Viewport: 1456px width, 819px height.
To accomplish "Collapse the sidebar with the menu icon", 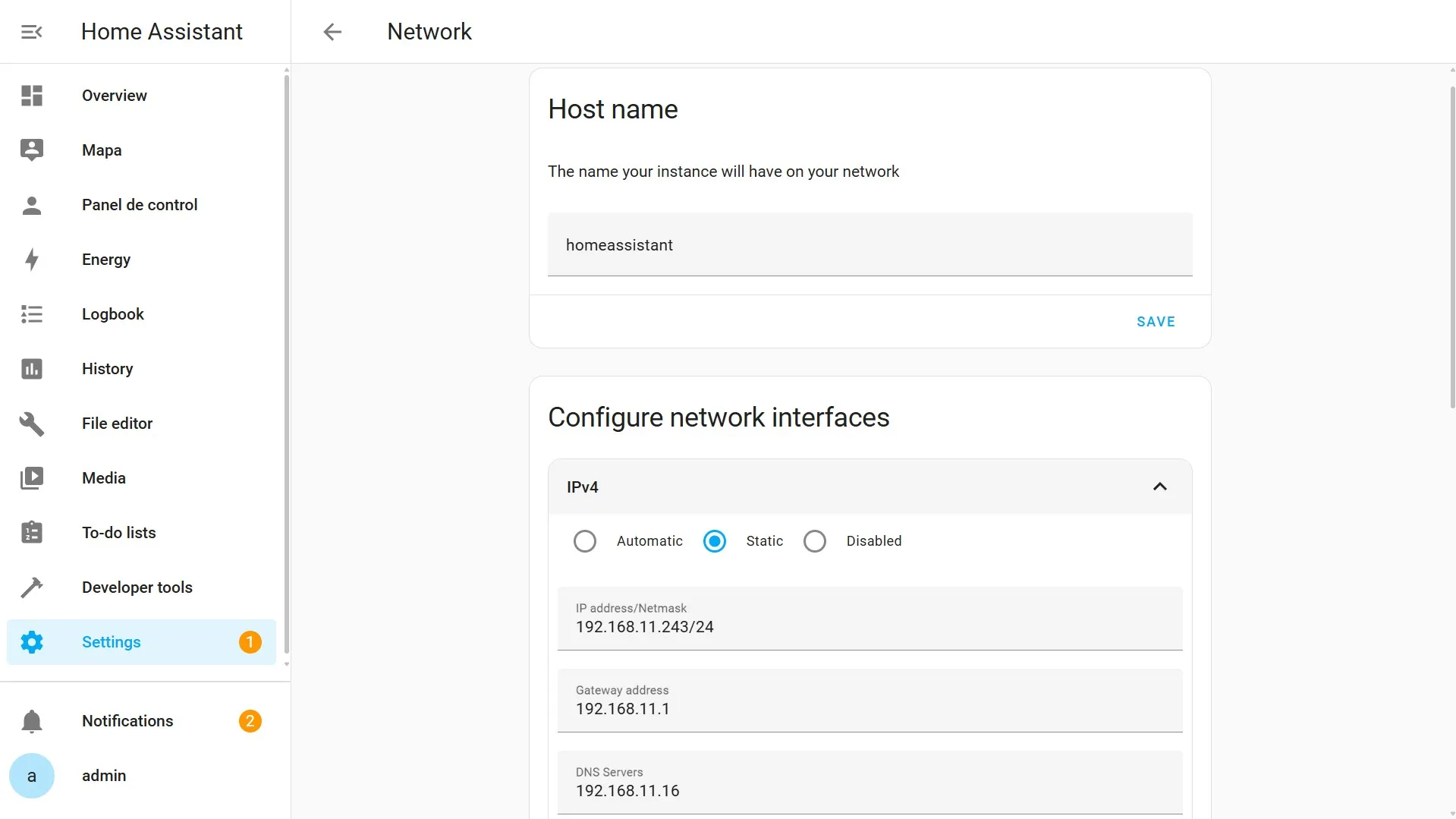I will click(x=31, y=32).
